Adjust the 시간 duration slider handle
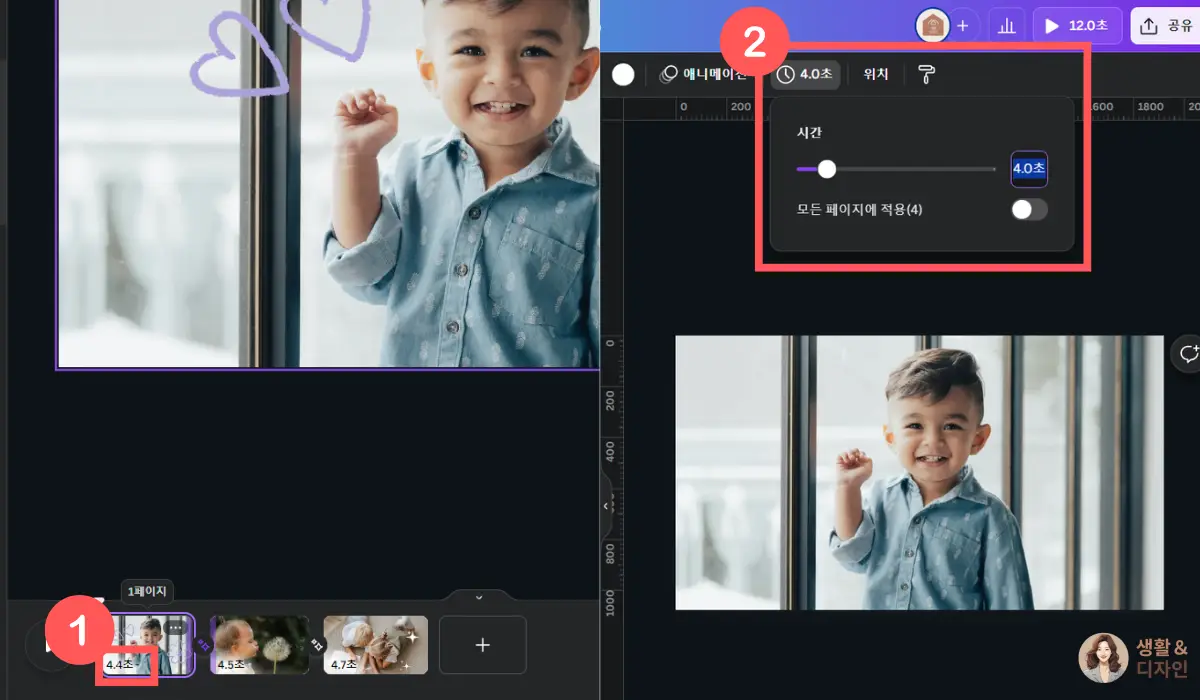This screenshot has width=1200, height=700. pyautogui.click(x=827, y=169)
